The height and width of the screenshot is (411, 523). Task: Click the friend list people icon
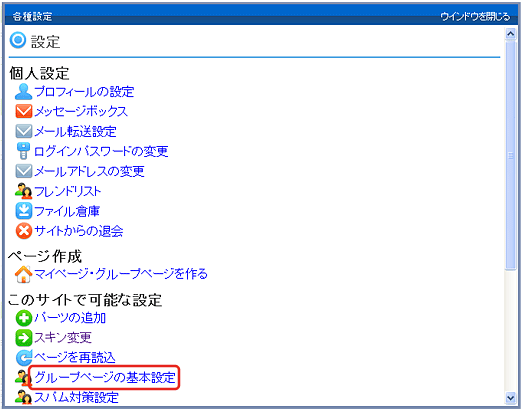(23, 191)
